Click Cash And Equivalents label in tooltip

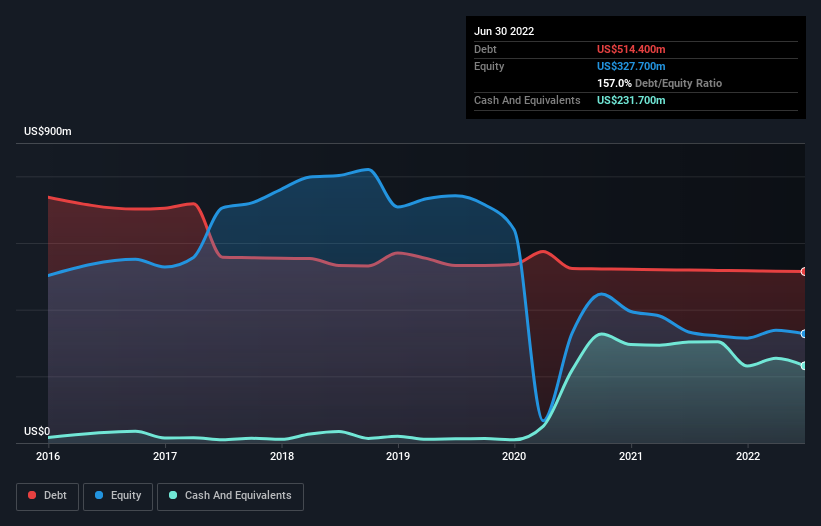(527, 100)
